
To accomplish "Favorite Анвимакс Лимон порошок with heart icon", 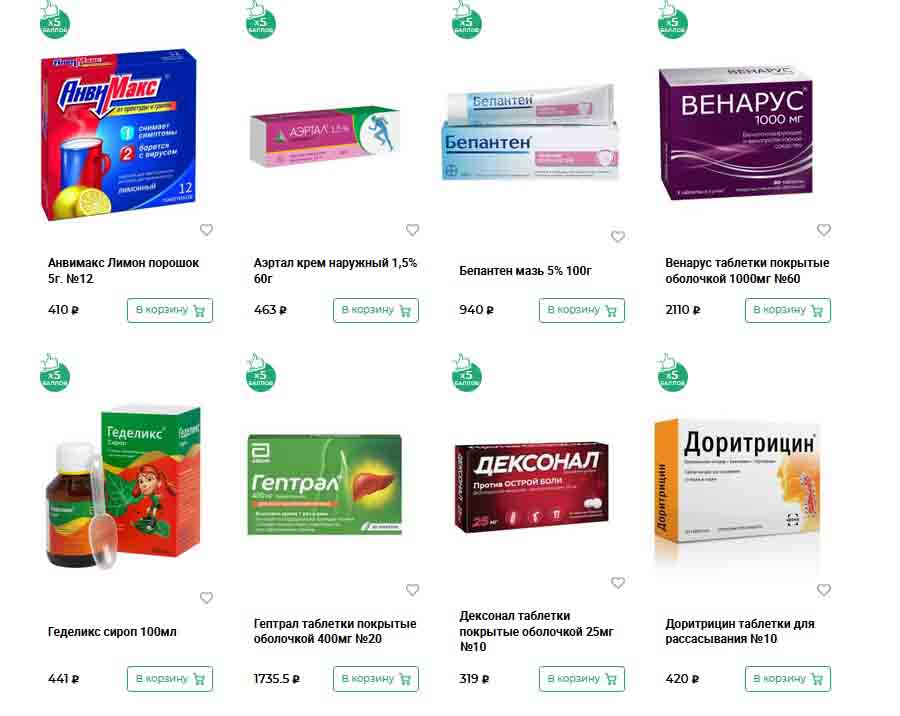I will tap(206, 230).
